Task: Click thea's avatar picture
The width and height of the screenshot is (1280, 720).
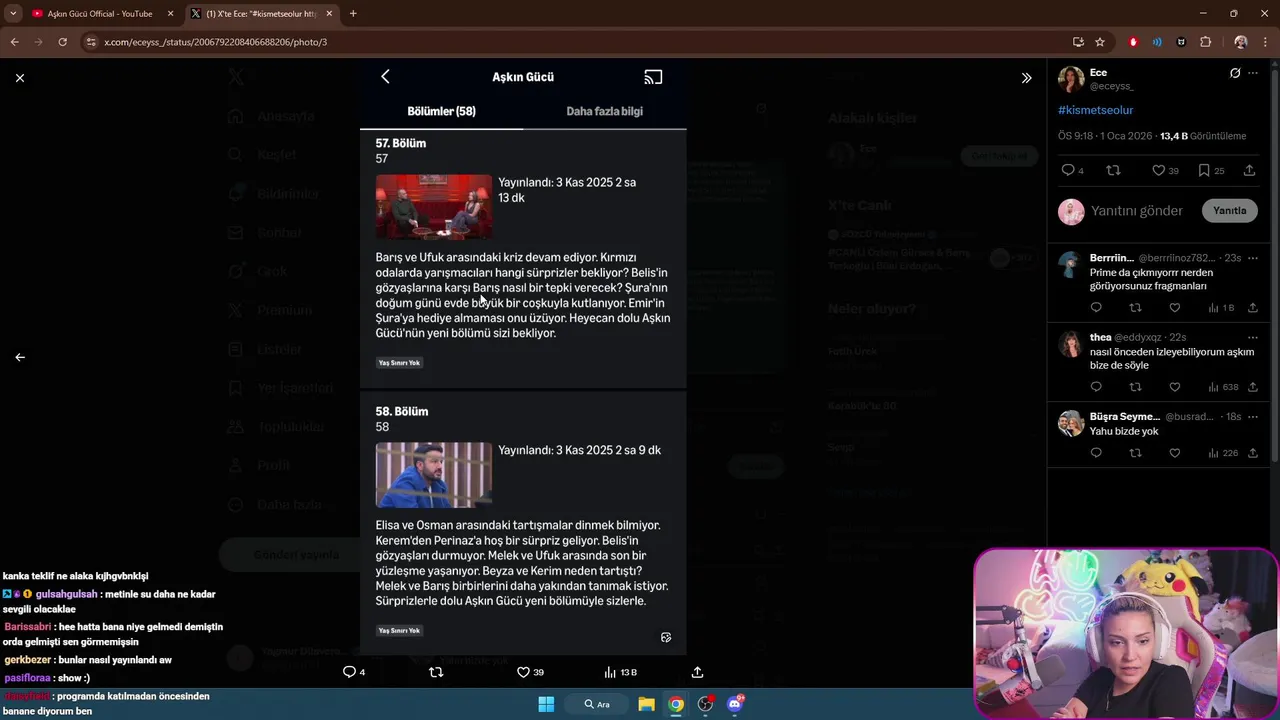Action: click(x=1071, y=345)
